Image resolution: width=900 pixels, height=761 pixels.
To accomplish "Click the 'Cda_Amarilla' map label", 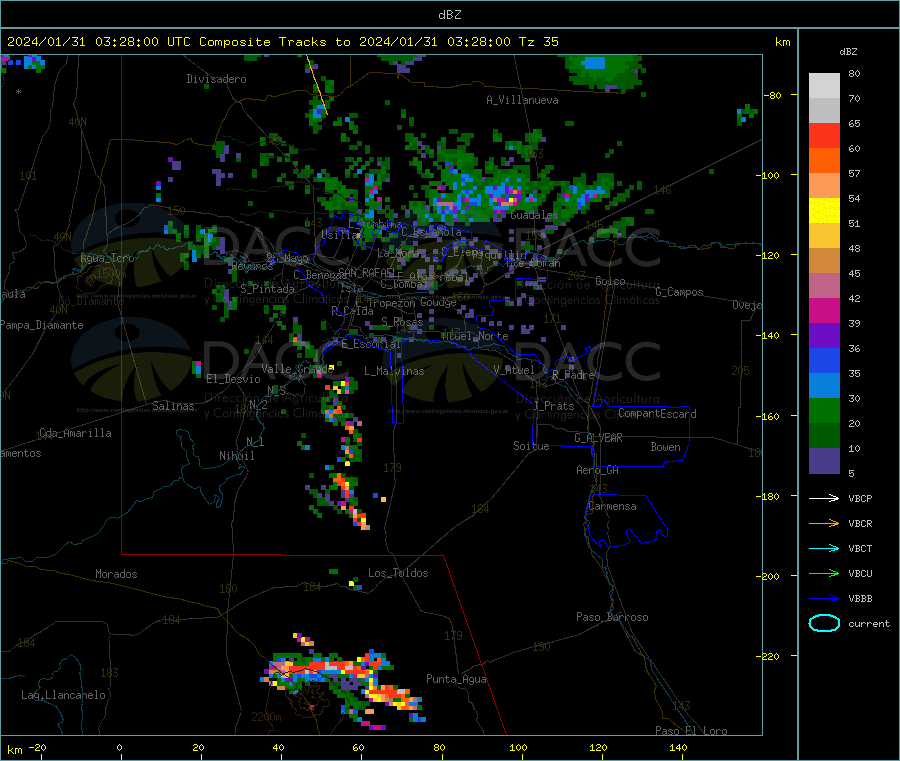I will click(x=75, y=433).
